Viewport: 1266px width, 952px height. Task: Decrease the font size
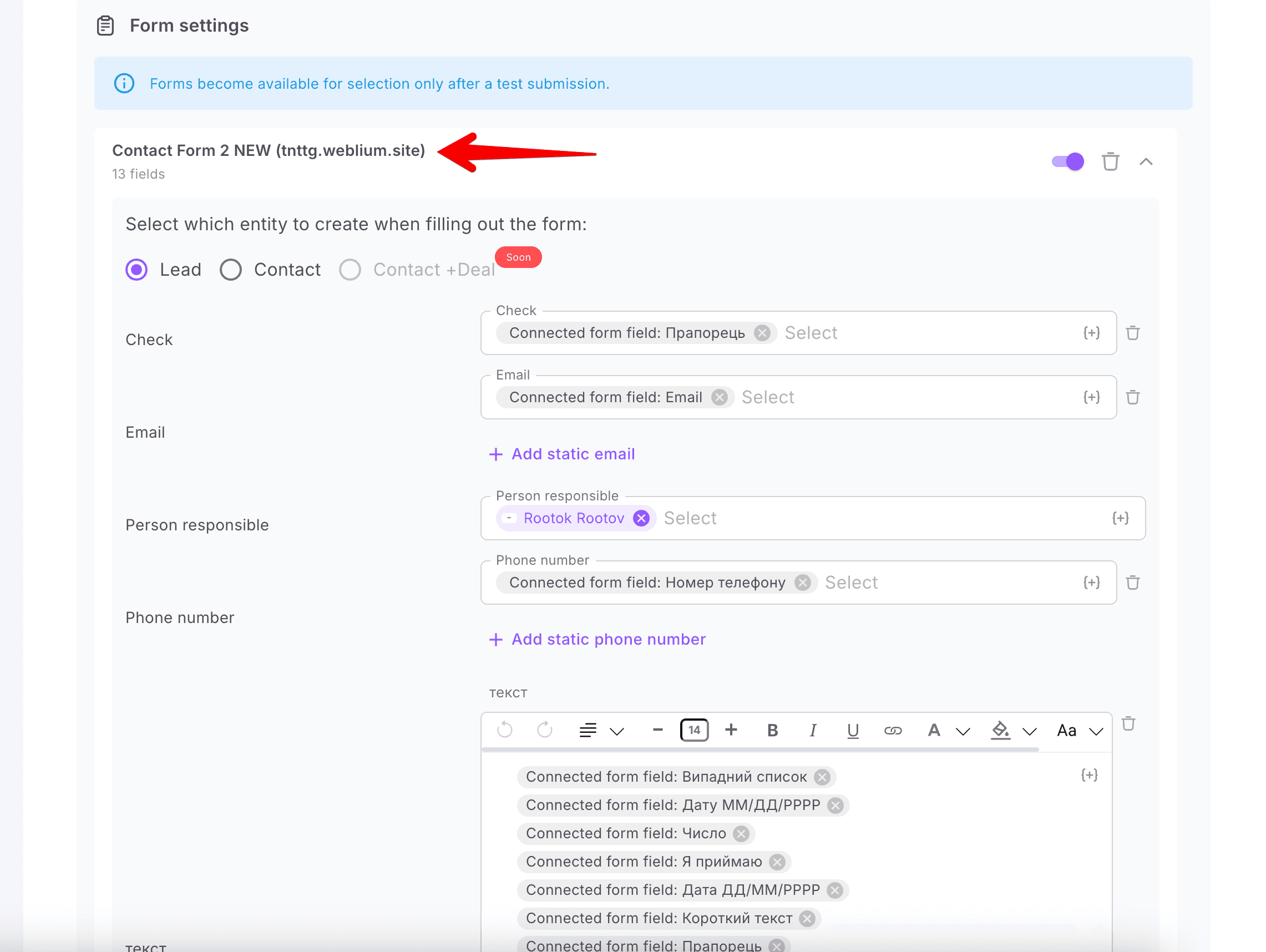point(657,730)
